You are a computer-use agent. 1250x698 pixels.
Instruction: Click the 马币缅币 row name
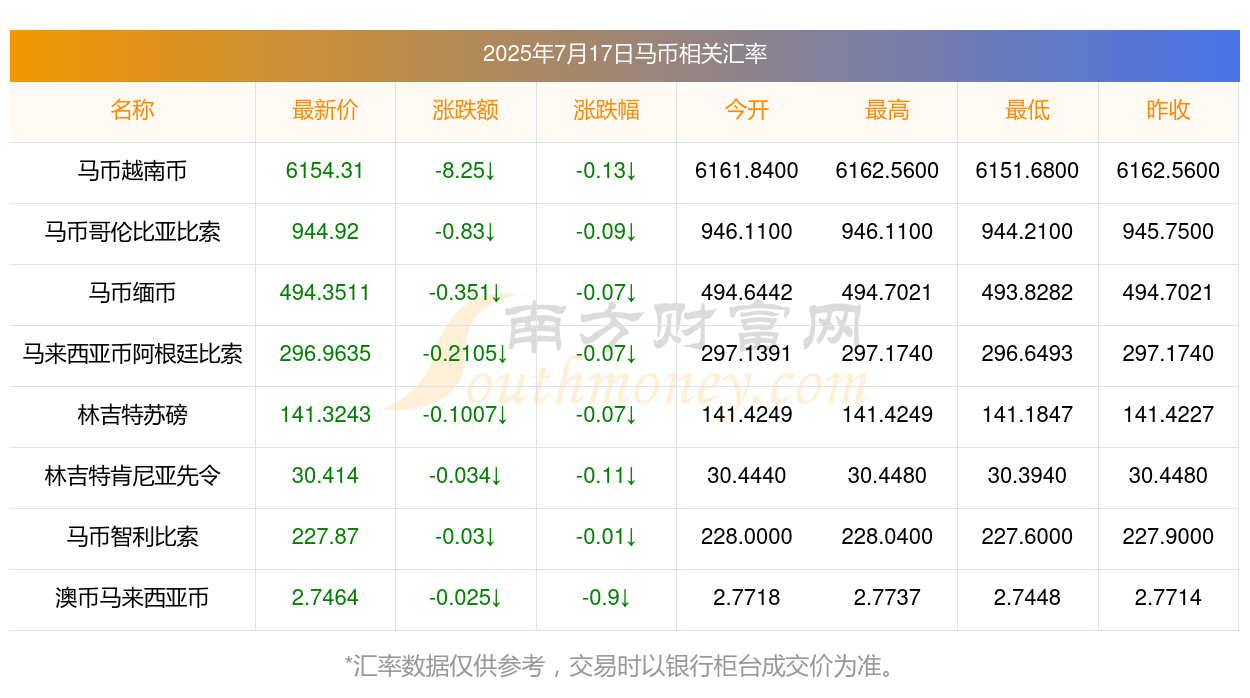(132, 293)
